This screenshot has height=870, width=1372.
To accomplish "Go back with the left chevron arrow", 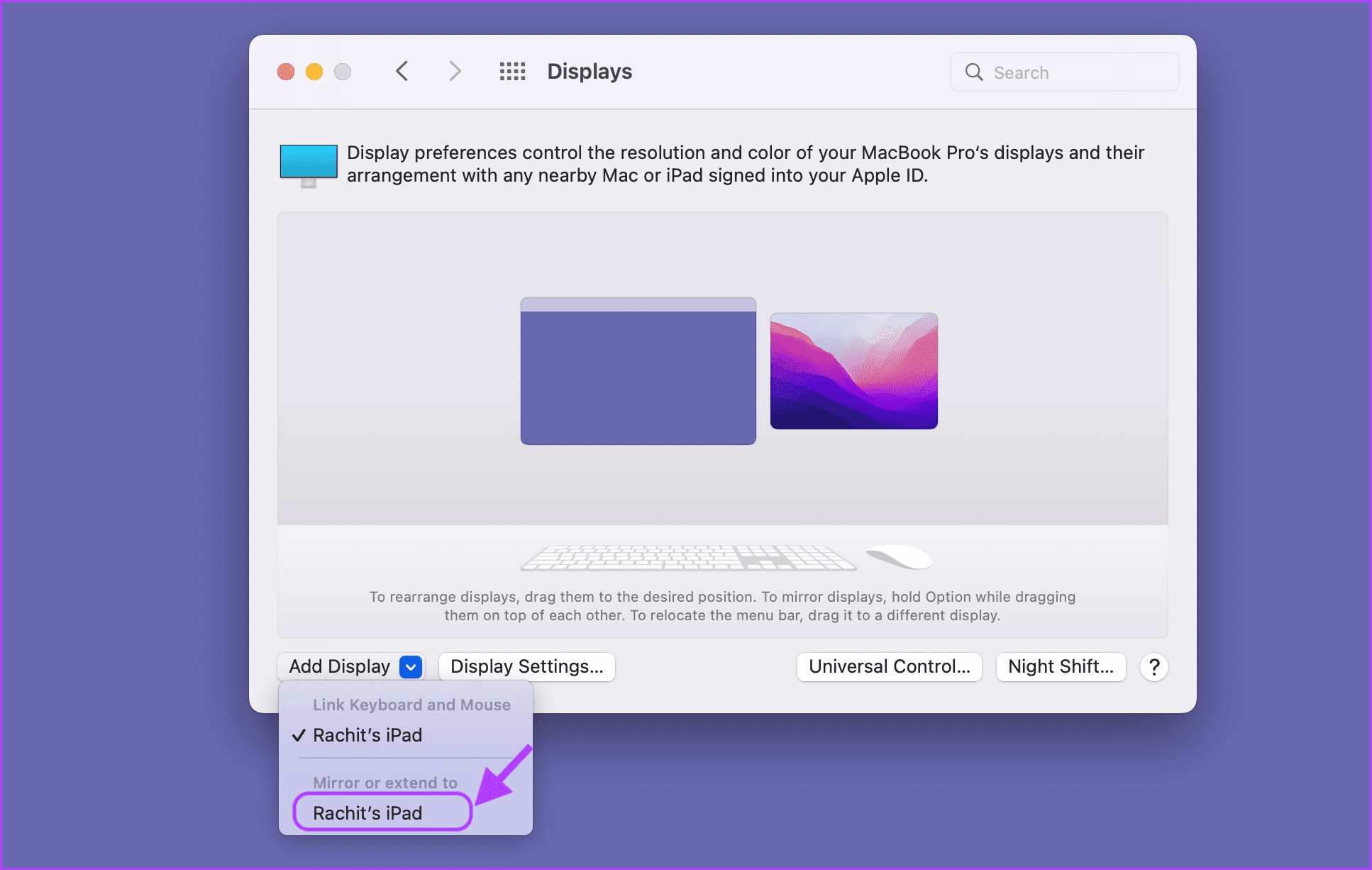I will 402,72.
